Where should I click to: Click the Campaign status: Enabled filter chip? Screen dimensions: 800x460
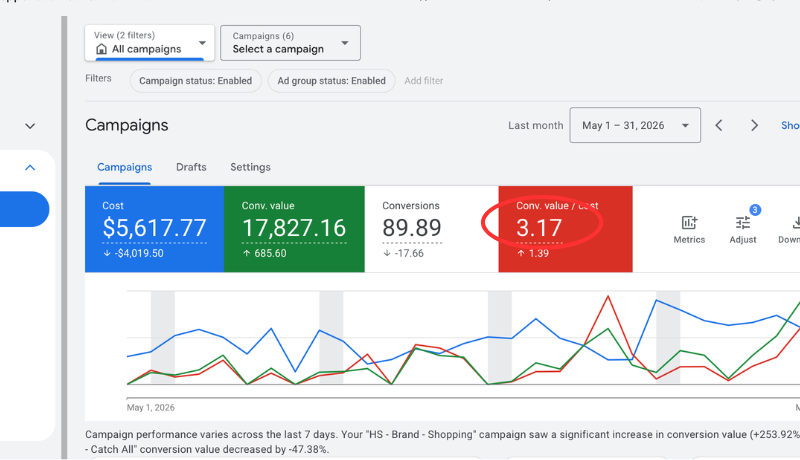[195, 81]
